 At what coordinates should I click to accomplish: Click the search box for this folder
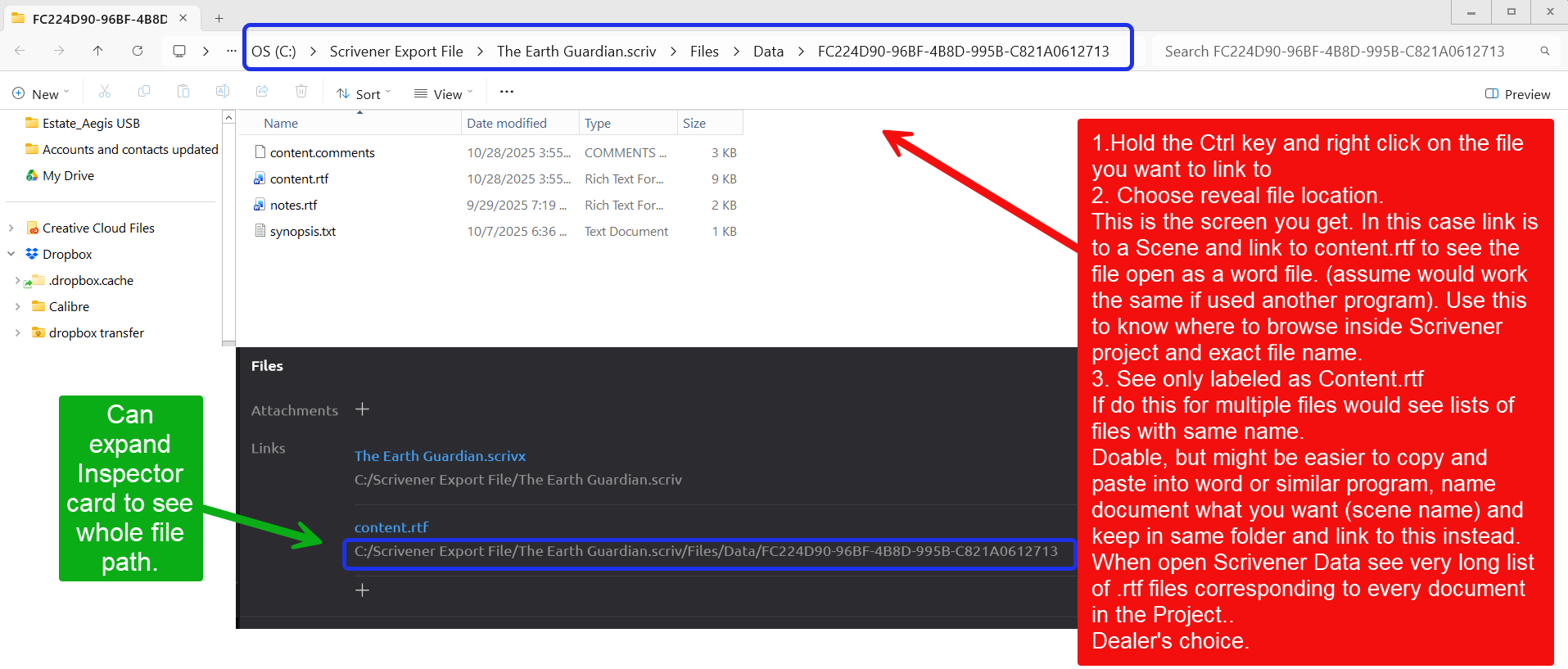[1343, 52]
